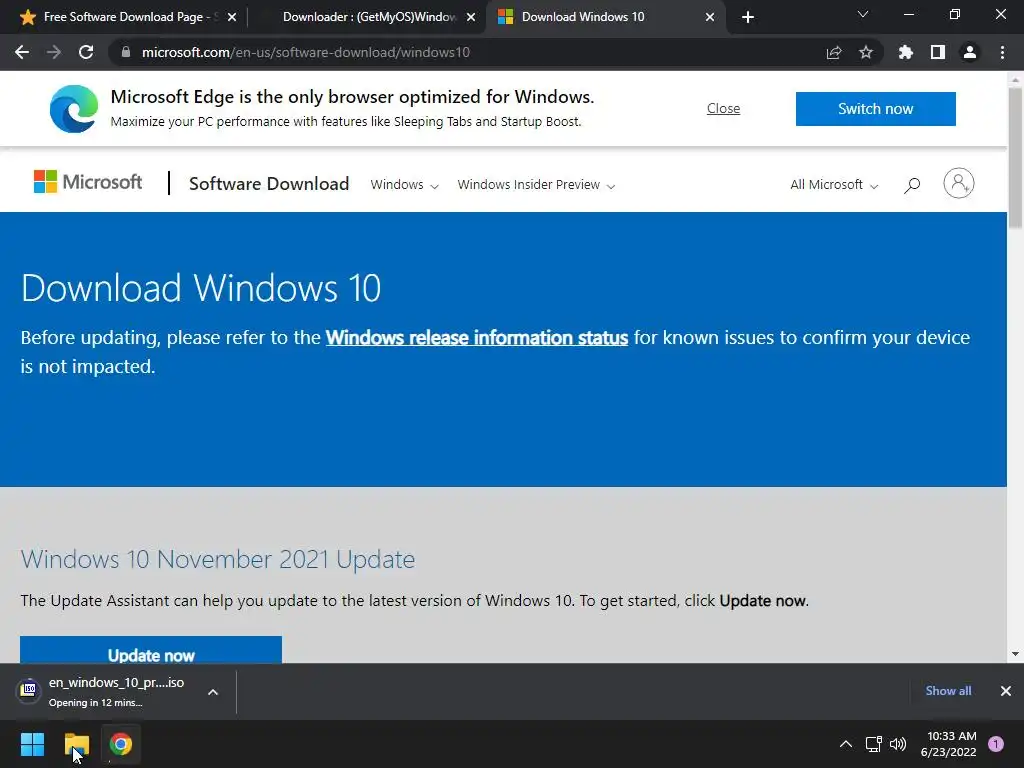Open the site search magnifier
Image resolution: width=1024 pixels, height=768 pixels.
[912, 185]
